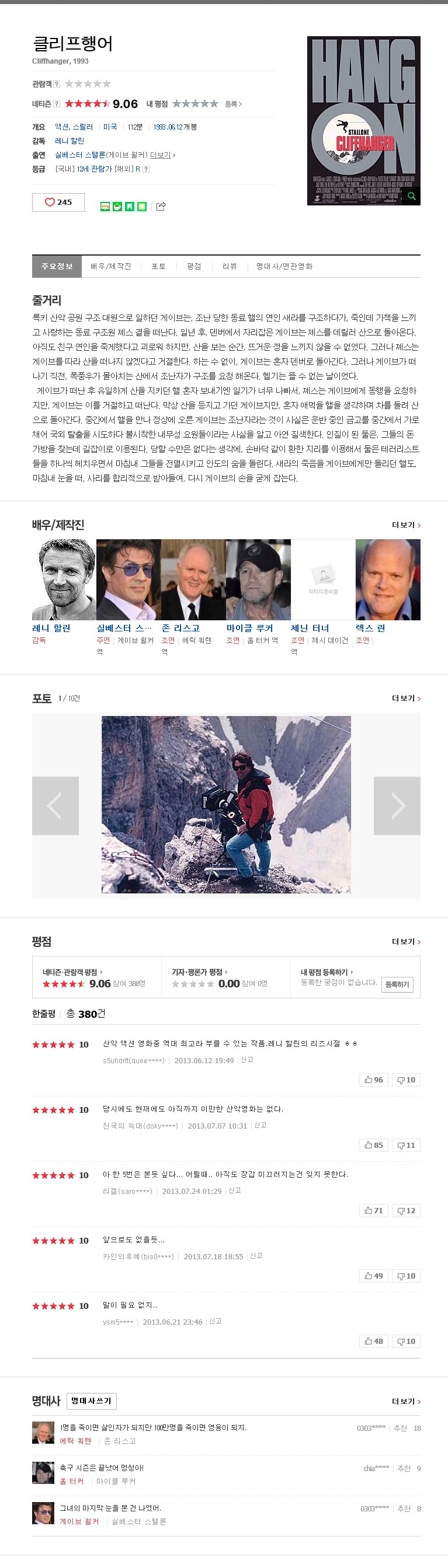
Task: Expand 배우/제작진 section with 더보기
Action: tap(406, 525)
